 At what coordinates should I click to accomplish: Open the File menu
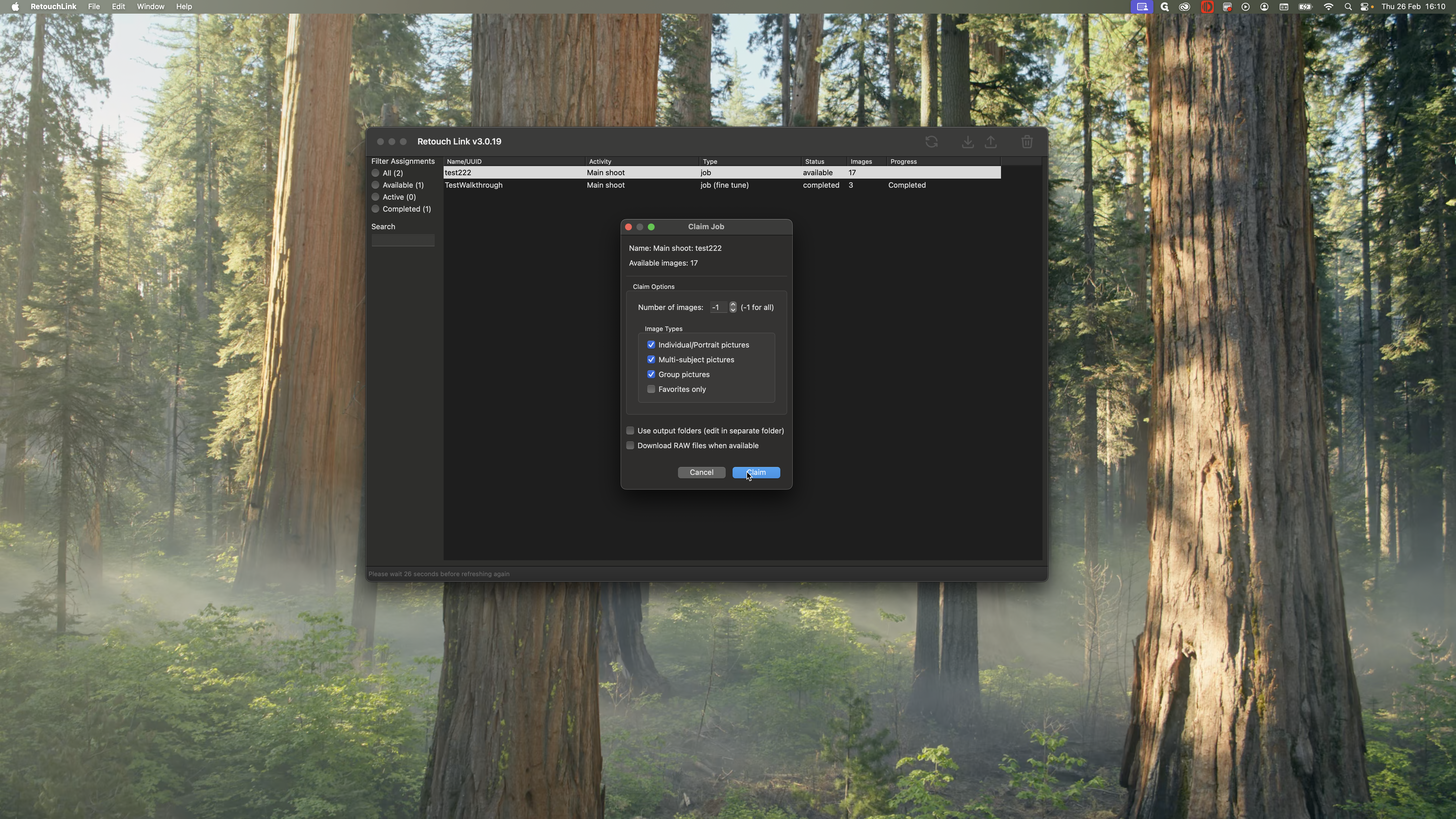[x=94, y=7]
